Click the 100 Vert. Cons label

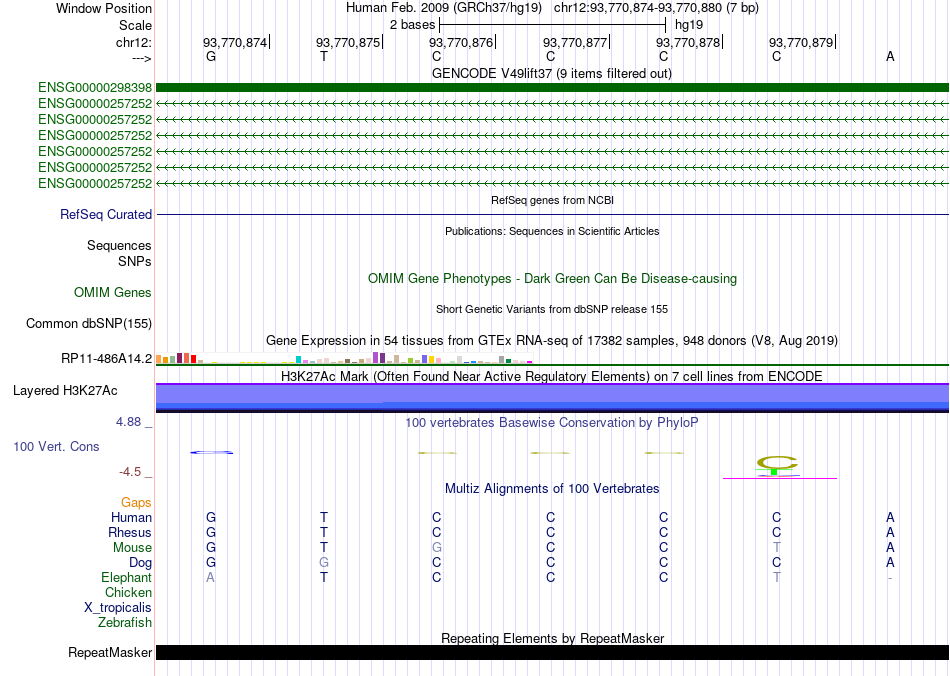pyautogui.click(x=56, y=446)
